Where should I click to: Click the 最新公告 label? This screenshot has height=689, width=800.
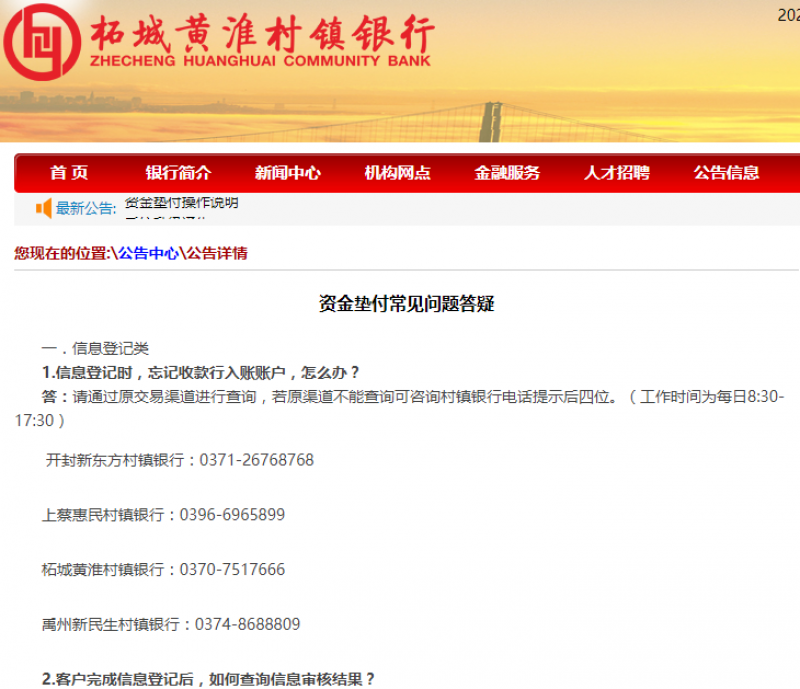point(86,208)
